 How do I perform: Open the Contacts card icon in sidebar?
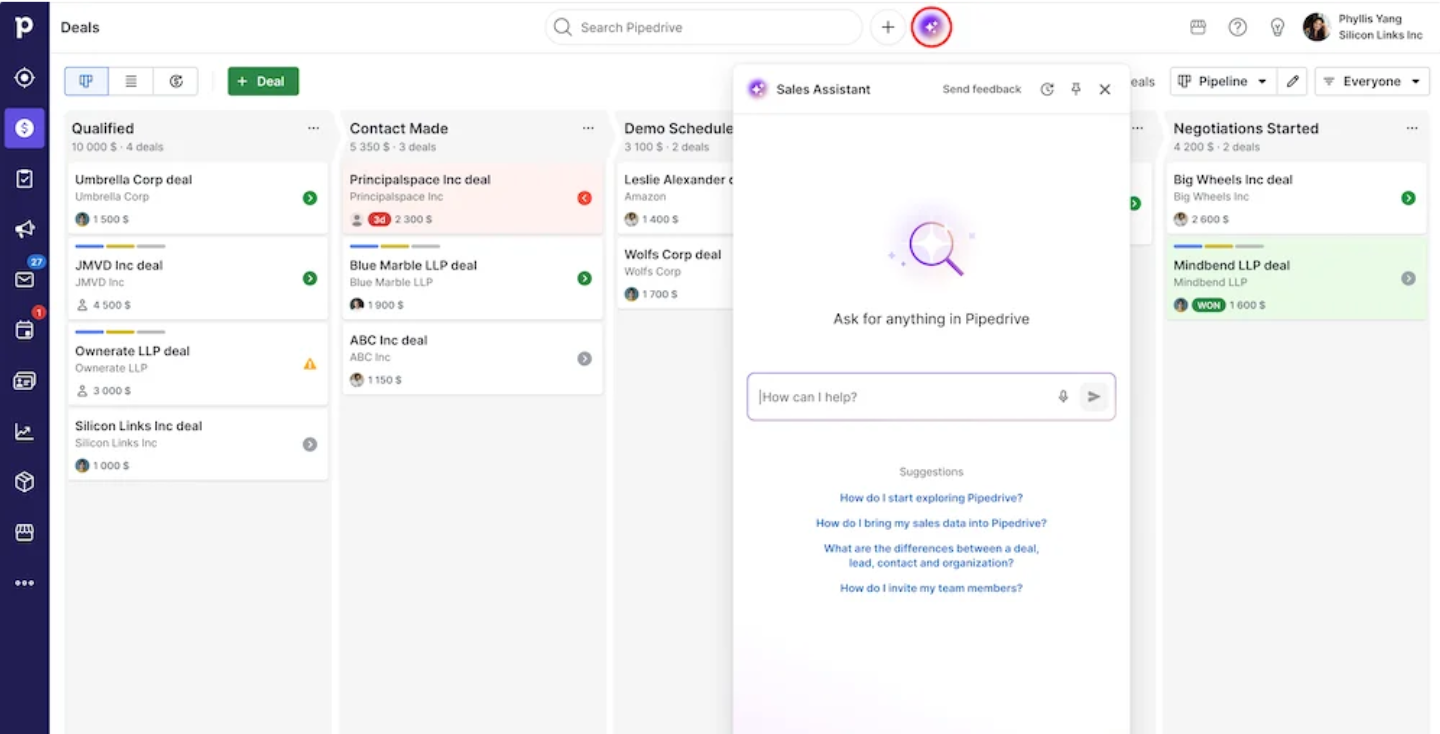(24, 381)
